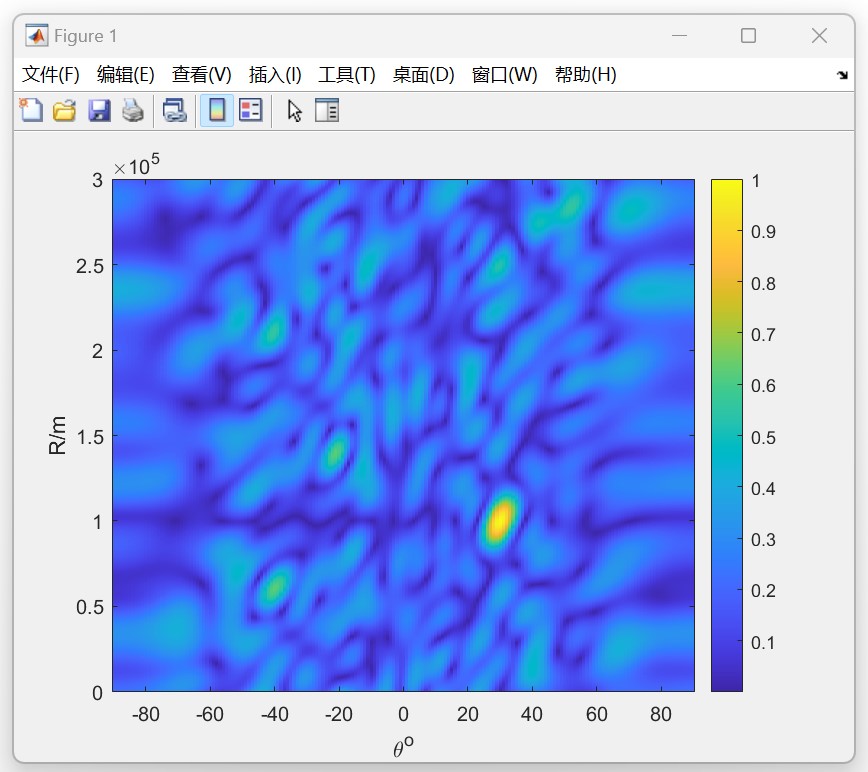
Task: Open the 工具(T) menu
Action: pos(347,75)
